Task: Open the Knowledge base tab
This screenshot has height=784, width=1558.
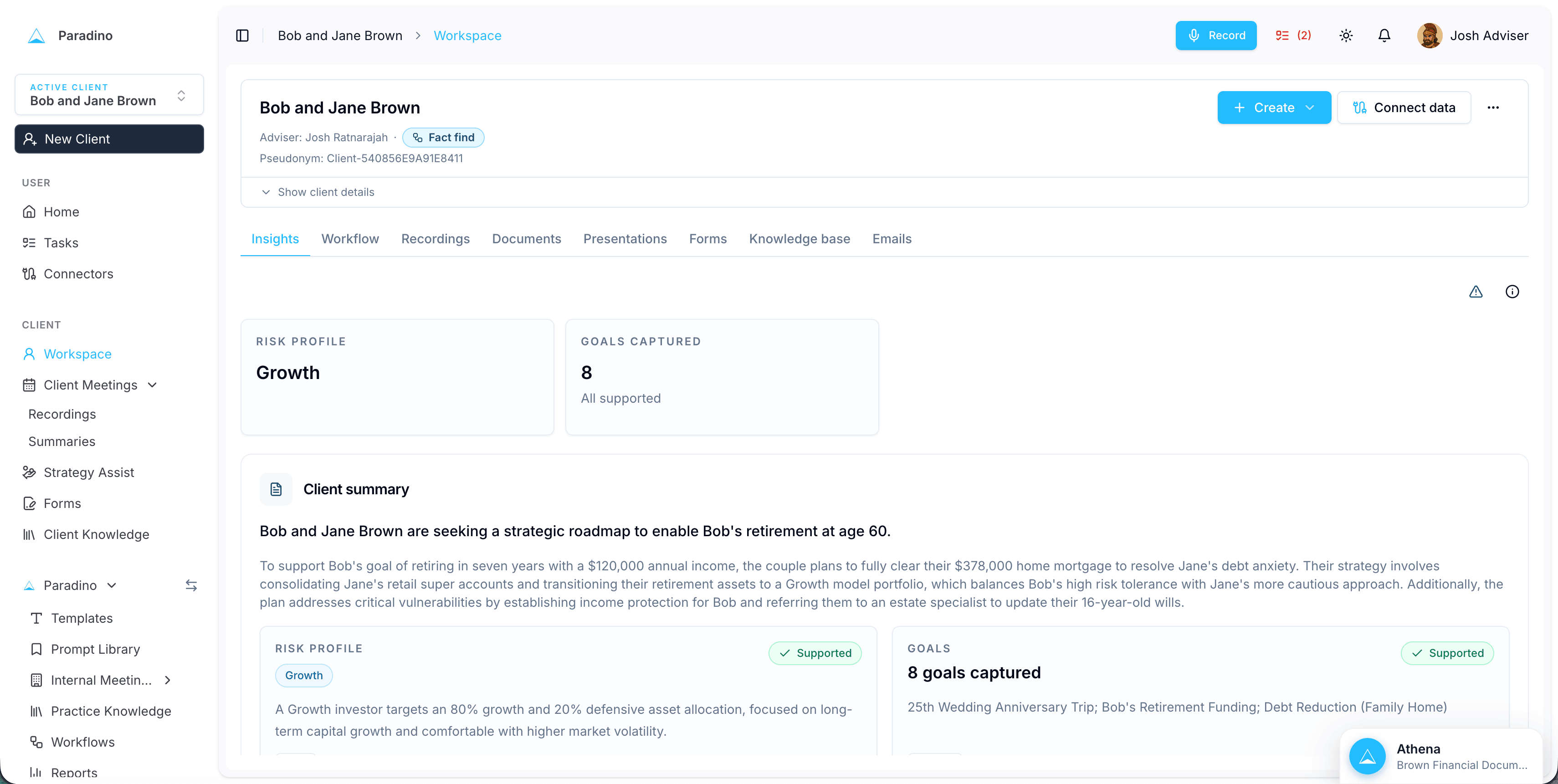Action: tap(799, 239)
